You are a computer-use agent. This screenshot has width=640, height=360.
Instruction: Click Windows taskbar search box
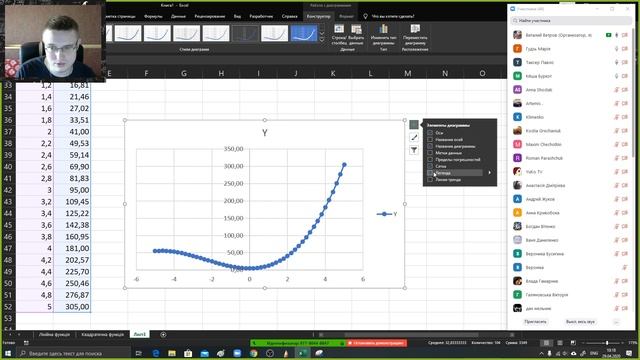74,353
